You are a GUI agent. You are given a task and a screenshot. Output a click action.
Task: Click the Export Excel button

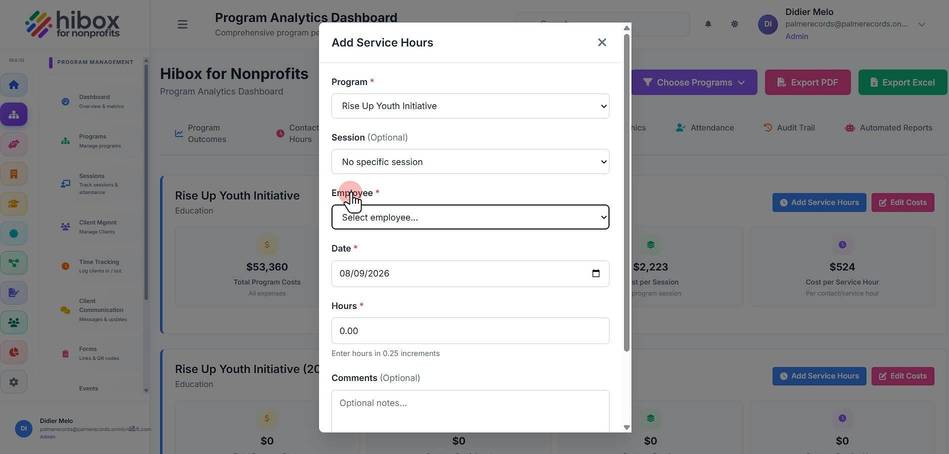[902, 82]
